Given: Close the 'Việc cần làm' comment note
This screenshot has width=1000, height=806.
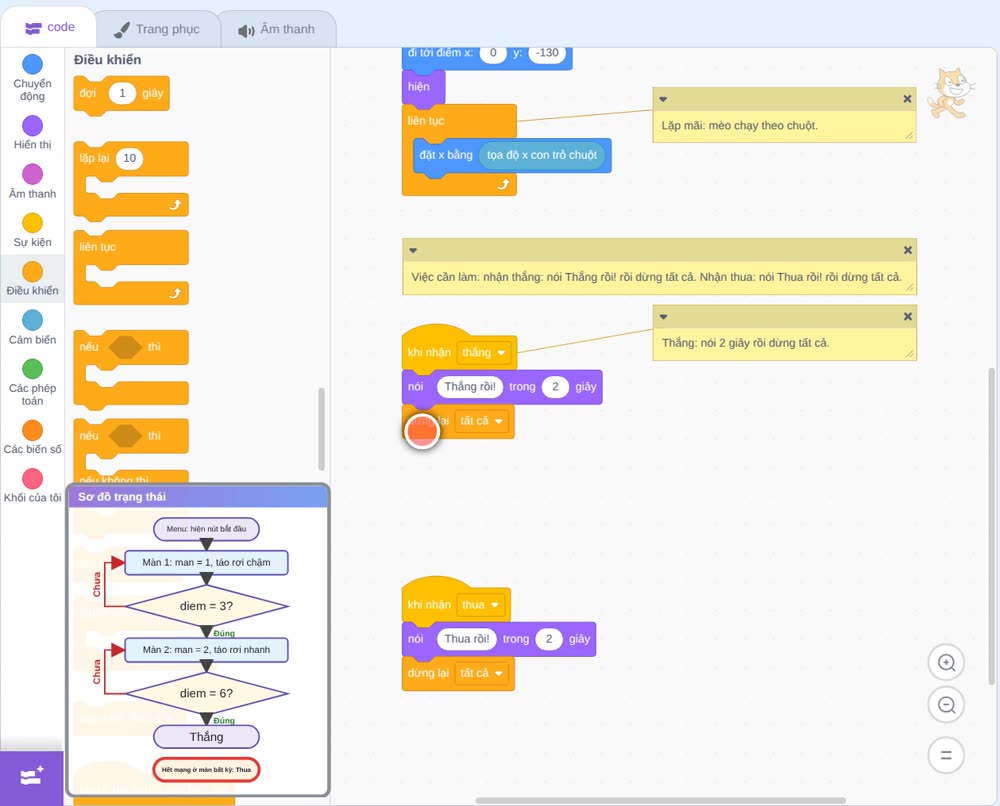Looking at the screenshot, I should tap(908, 250).
